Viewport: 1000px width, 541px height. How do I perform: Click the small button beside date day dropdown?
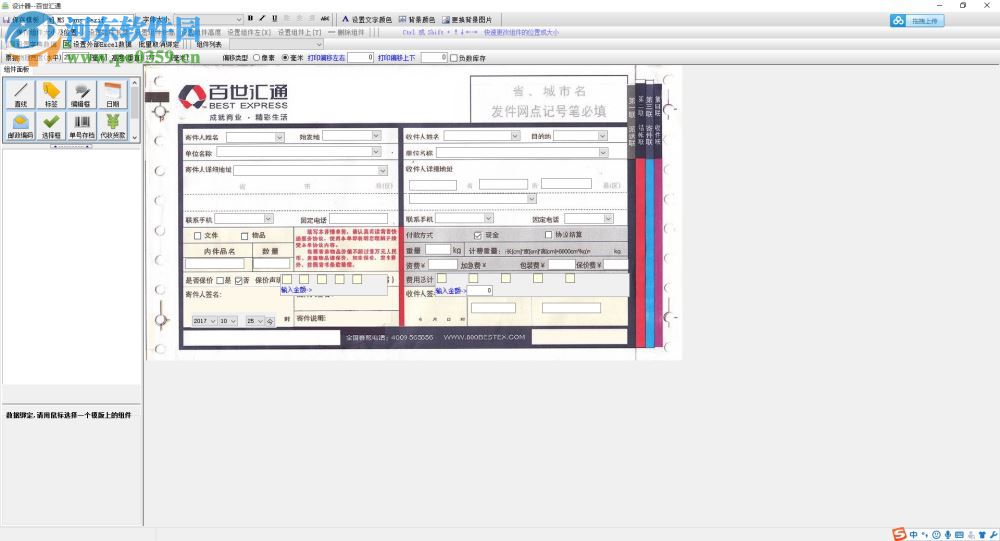click(x=270, y=321)
